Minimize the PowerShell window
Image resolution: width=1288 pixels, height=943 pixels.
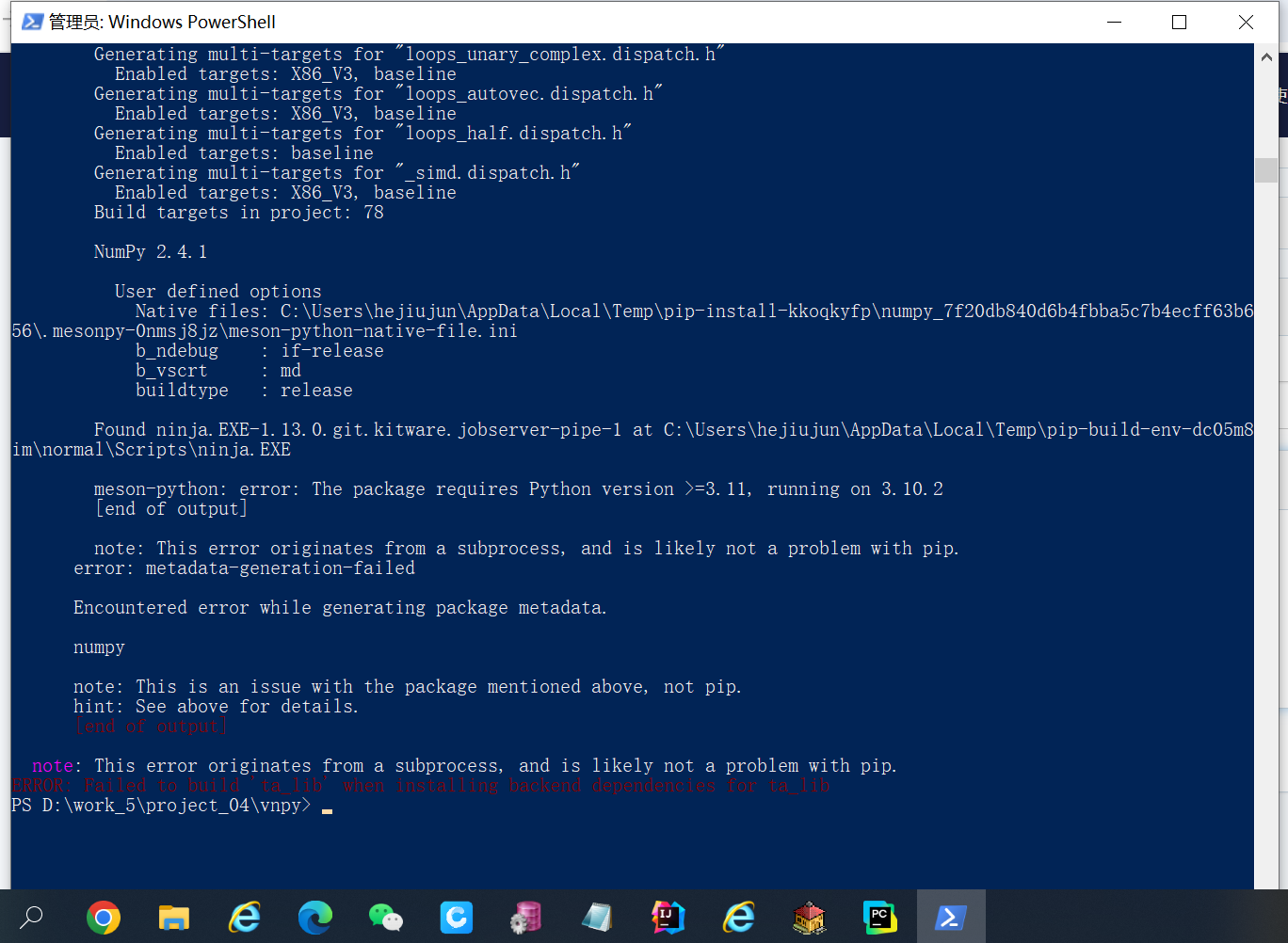pos(1114,22)
